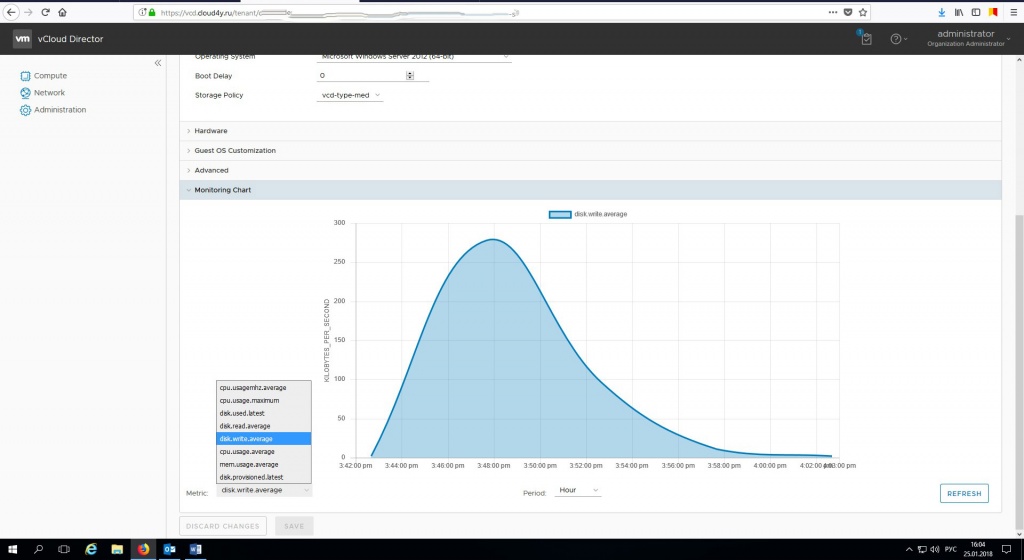Open the Period Hour dropdown
1024x560 pixels.
click(x=579, y=491)
